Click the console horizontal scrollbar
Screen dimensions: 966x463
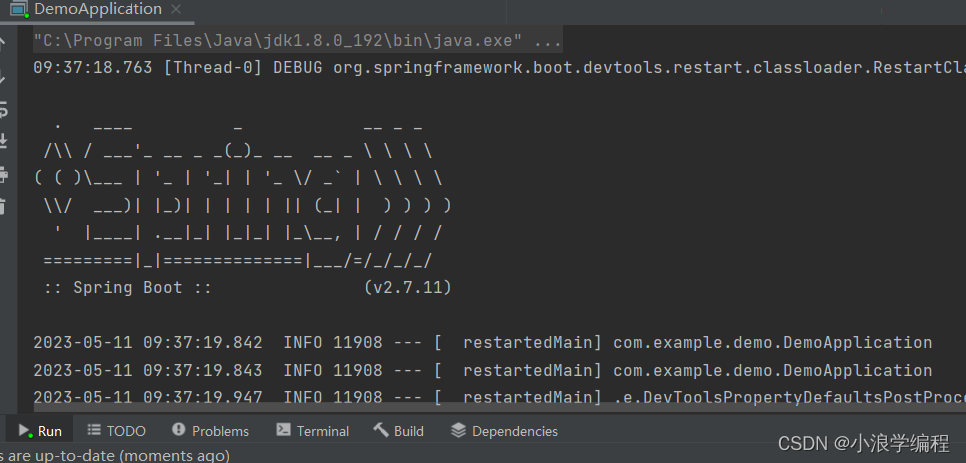[x=499, y=408]
